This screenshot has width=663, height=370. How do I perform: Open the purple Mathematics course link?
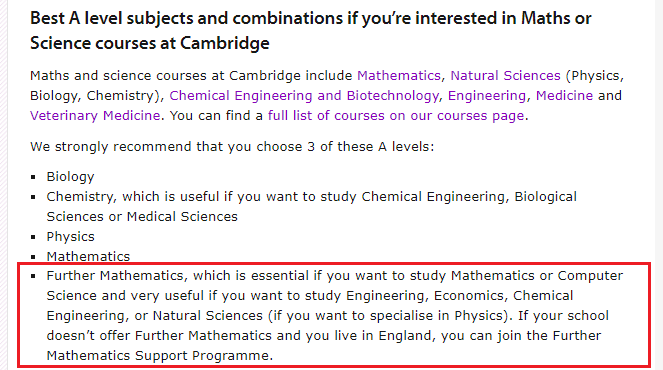(399, 76)
